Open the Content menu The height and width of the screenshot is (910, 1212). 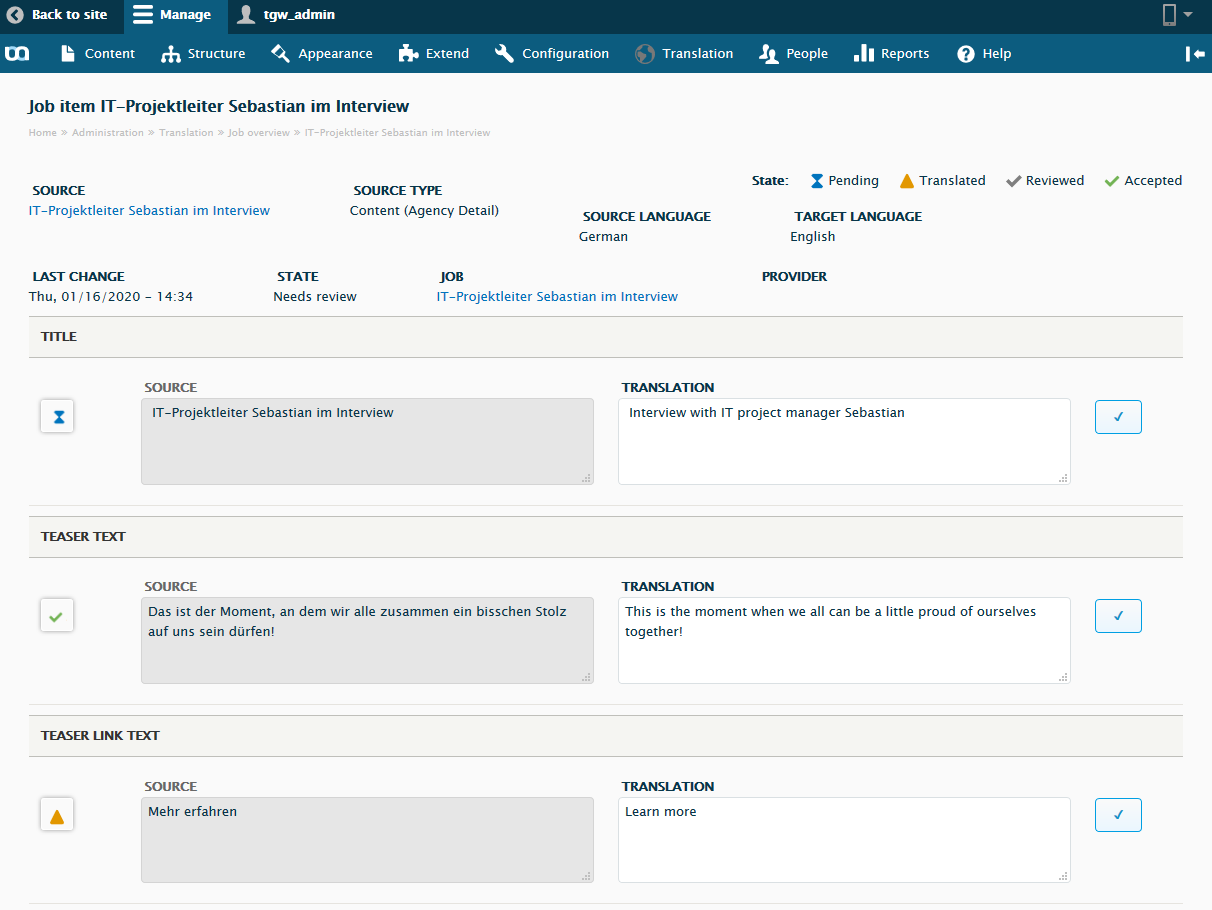click(98, 54)
